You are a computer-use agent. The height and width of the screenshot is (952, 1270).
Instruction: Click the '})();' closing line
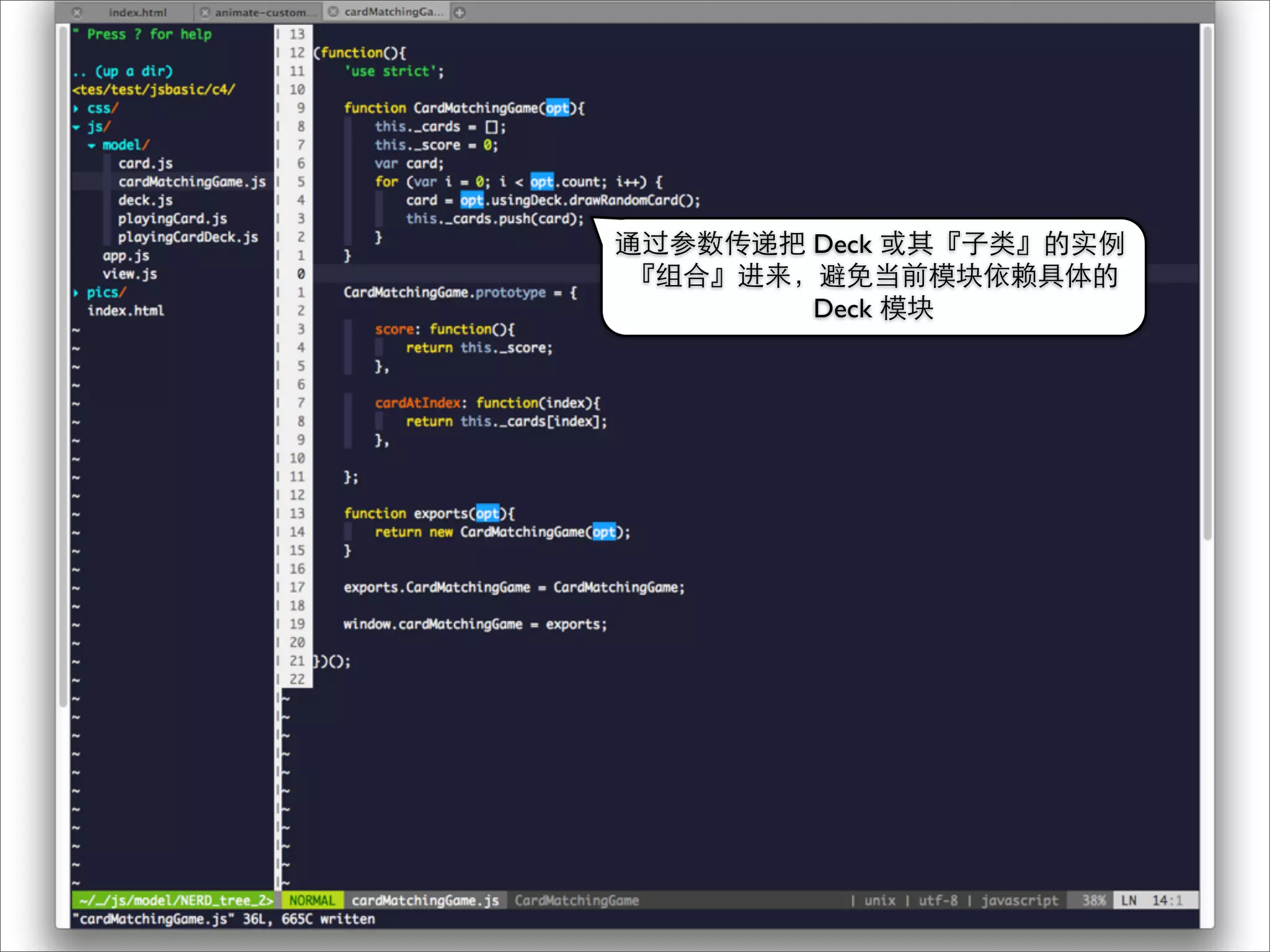(x=332, y=661)
